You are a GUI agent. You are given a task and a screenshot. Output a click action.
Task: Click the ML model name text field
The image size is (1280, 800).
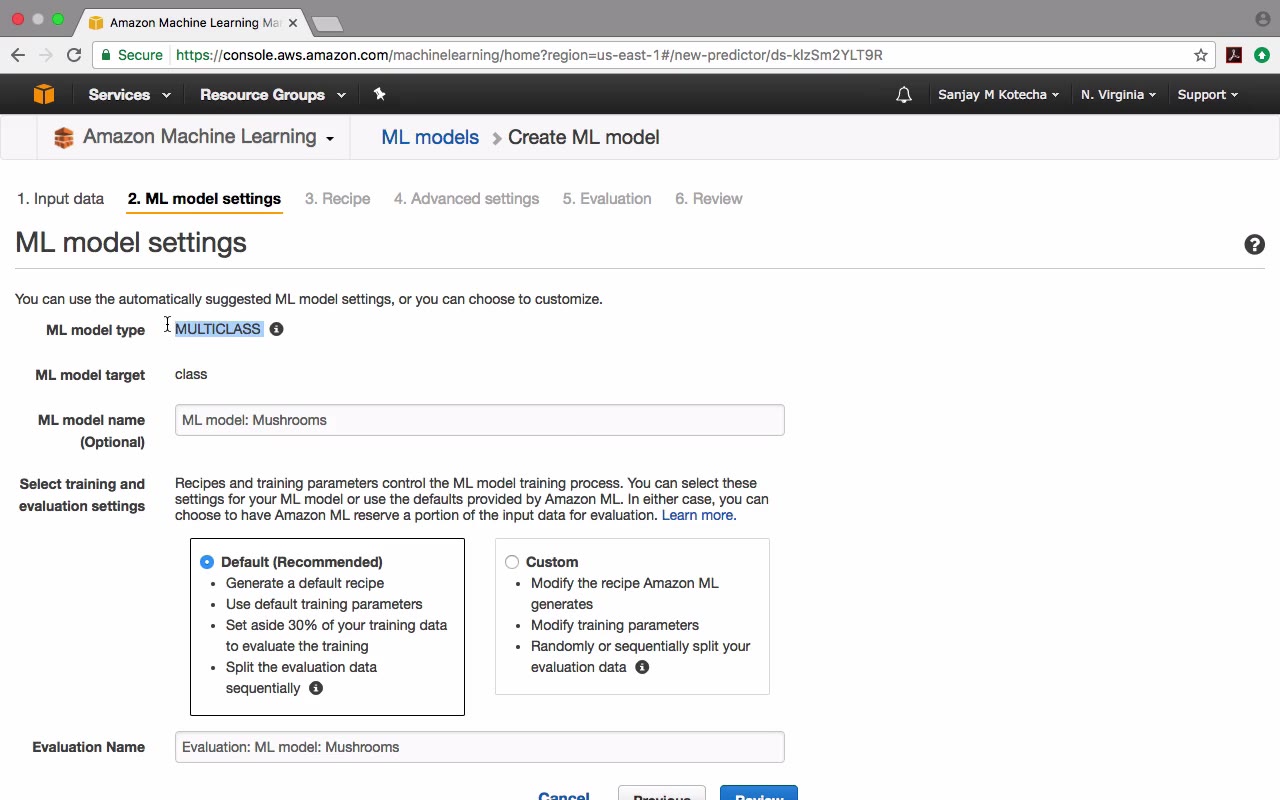point(479,420)
